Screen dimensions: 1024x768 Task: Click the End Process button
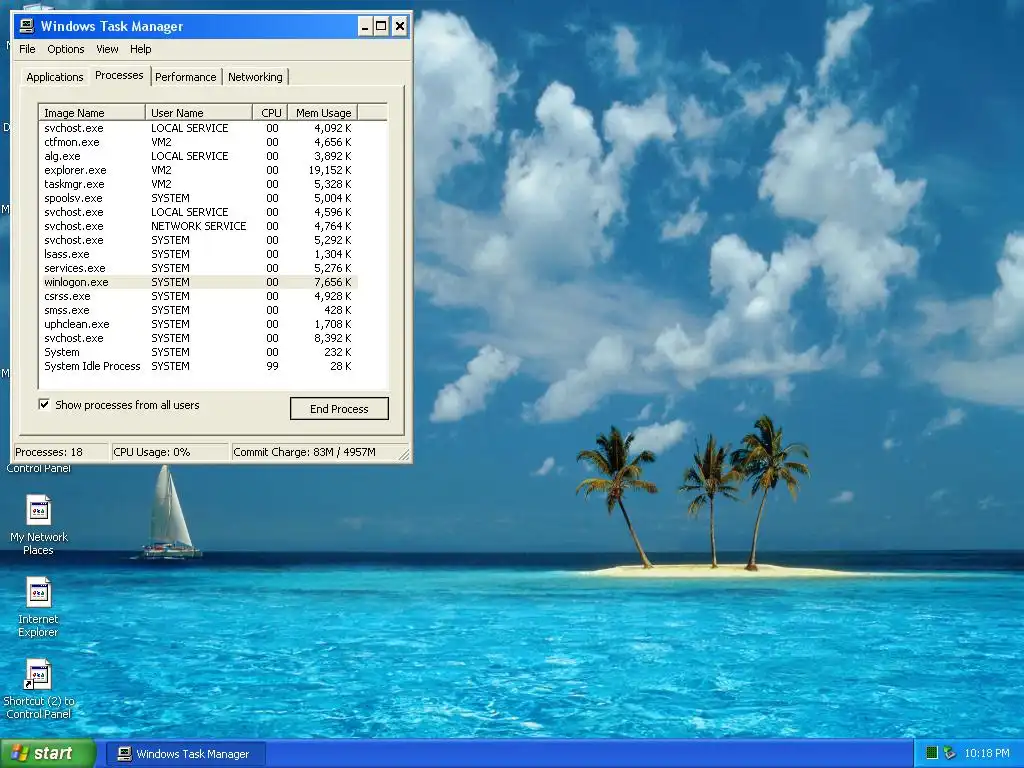pos(339,409)
